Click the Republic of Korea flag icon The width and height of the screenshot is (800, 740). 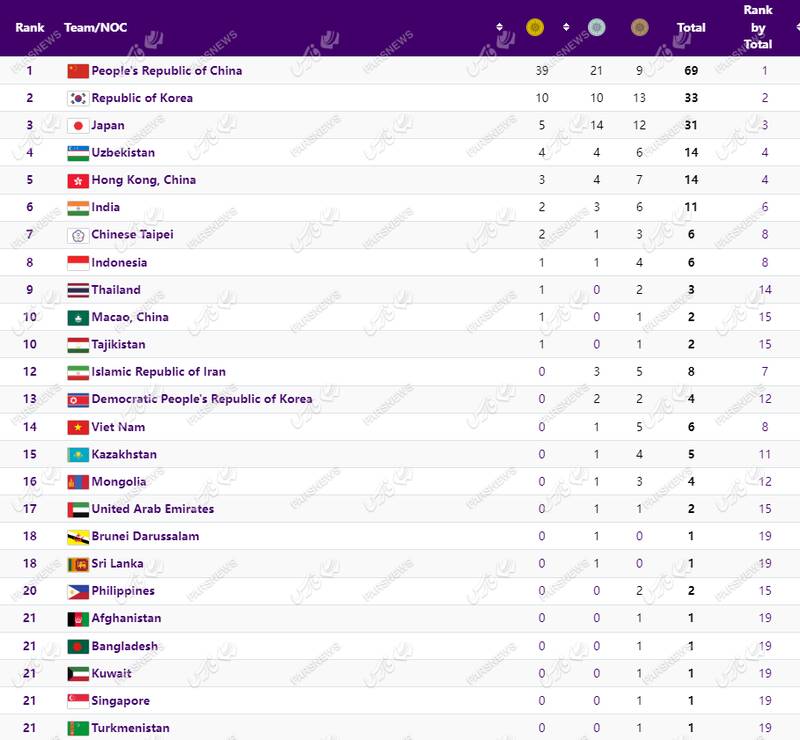click(78, 98)
